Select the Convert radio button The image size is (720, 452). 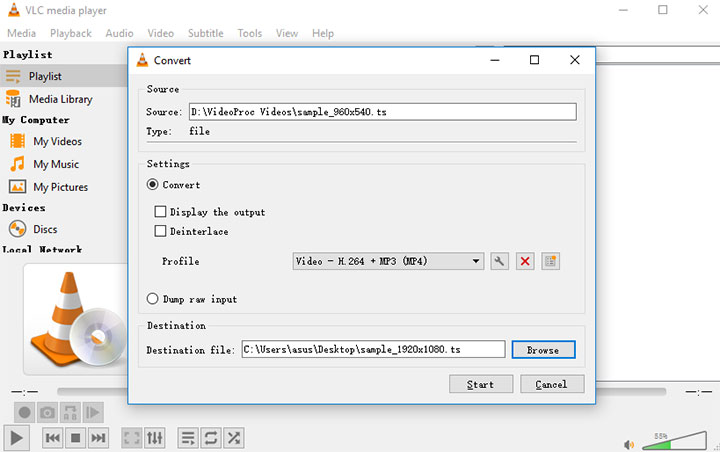(152, 185)
